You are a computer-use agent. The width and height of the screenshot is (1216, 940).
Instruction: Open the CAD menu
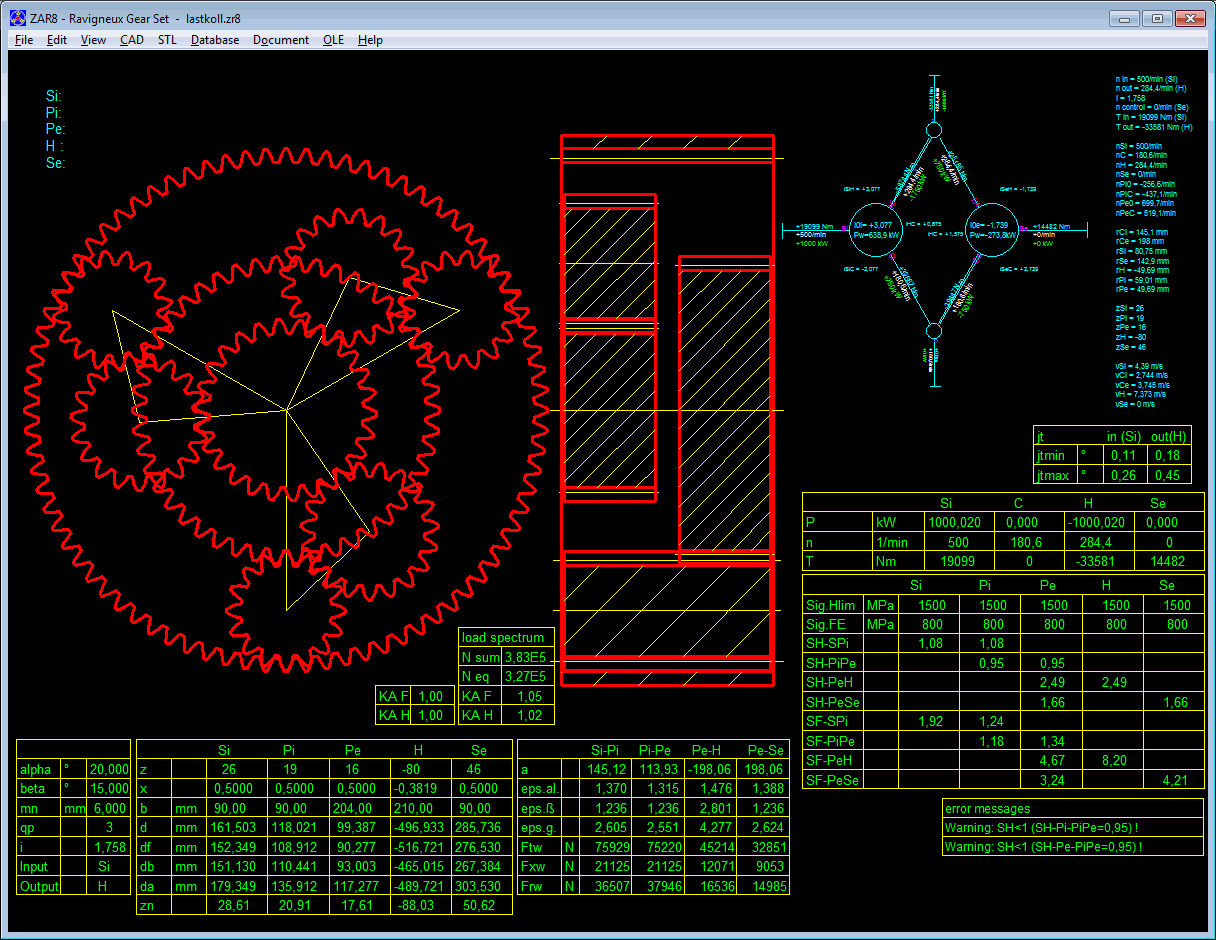(132, 40)
